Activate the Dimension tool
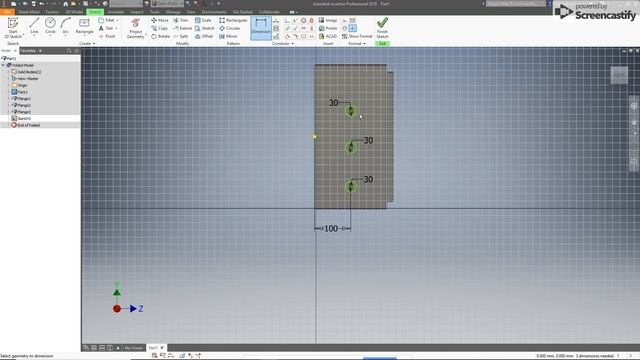640x360 pixels. pos(261,28)
